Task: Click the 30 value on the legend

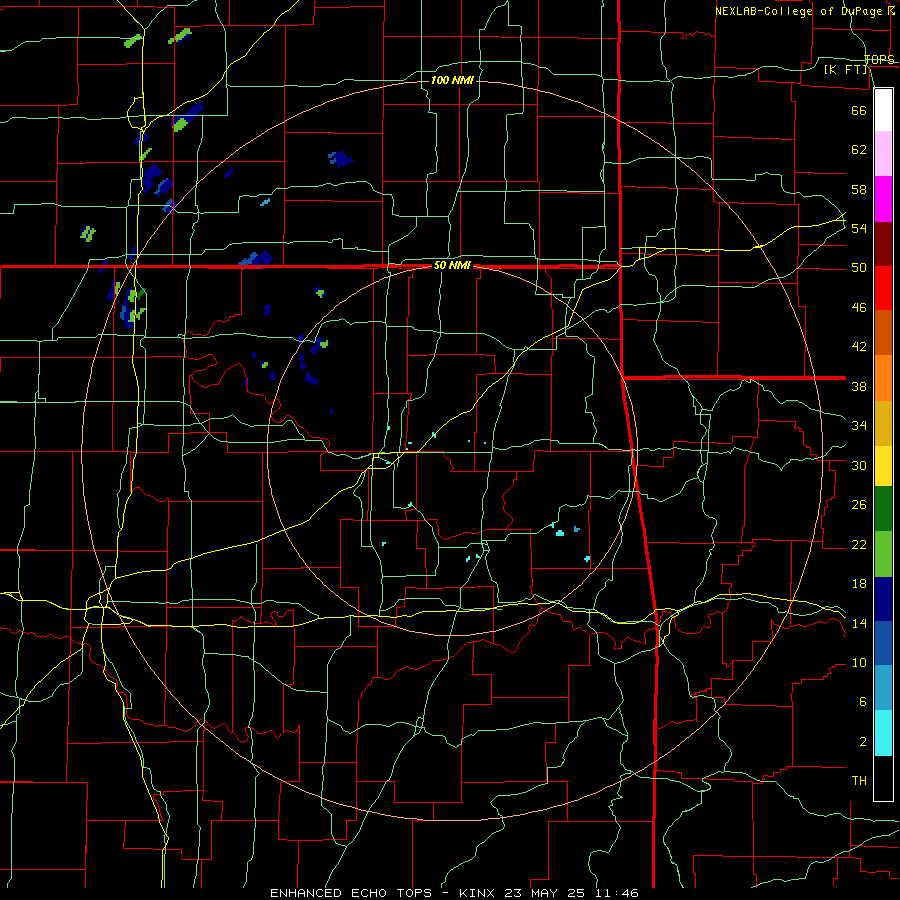Action: pos(859,465)
